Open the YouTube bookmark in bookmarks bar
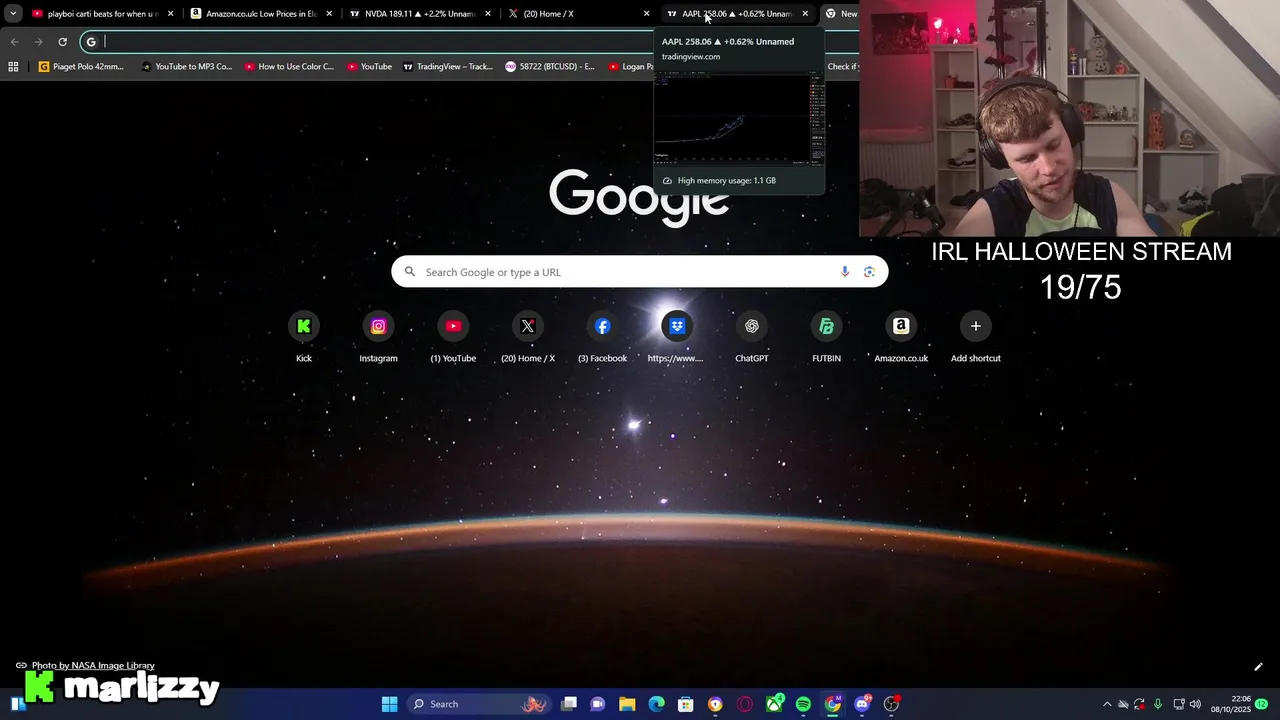 [x=369, y=67]
